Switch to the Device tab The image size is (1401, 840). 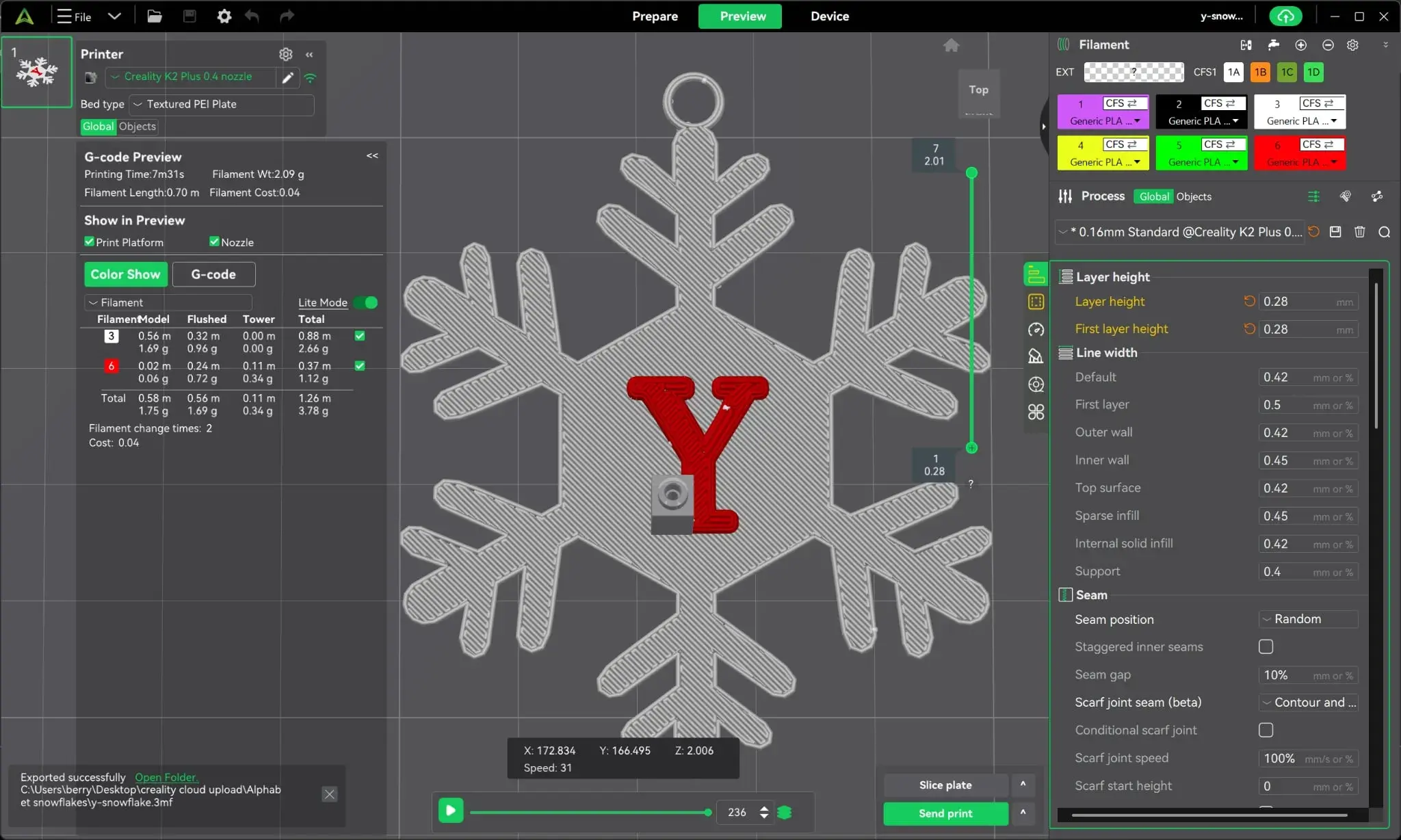pyautogui.click(x=830, y=16)
